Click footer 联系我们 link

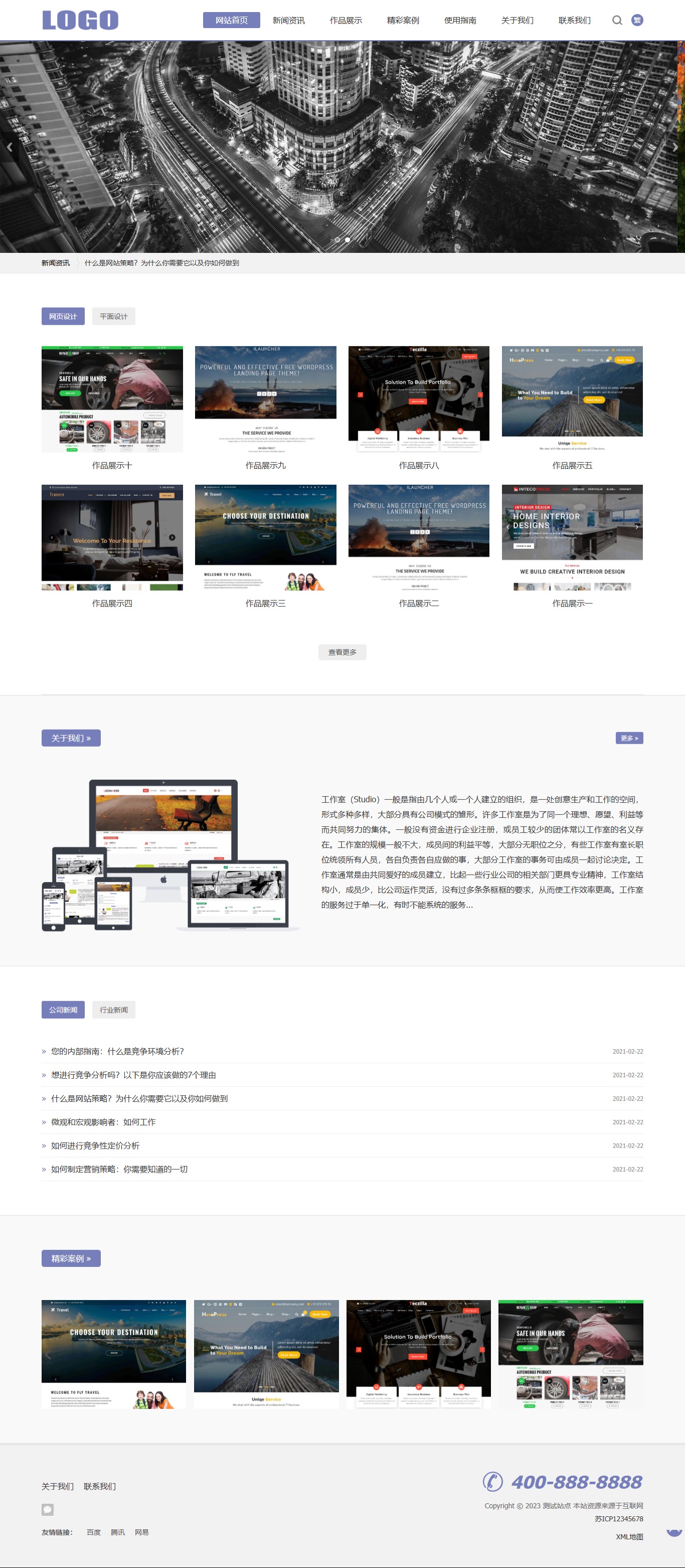pos(99,1486)
